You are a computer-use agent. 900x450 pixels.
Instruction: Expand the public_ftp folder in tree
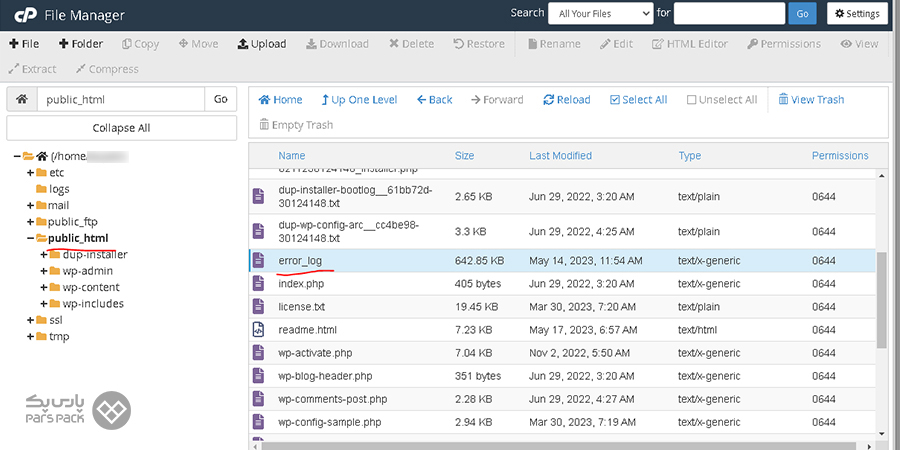pos(30,222)
